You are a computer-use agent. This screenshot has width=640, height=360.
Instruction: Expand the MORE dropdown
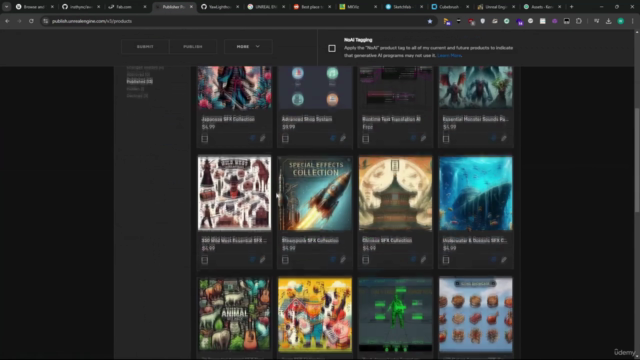pos(248,47)
